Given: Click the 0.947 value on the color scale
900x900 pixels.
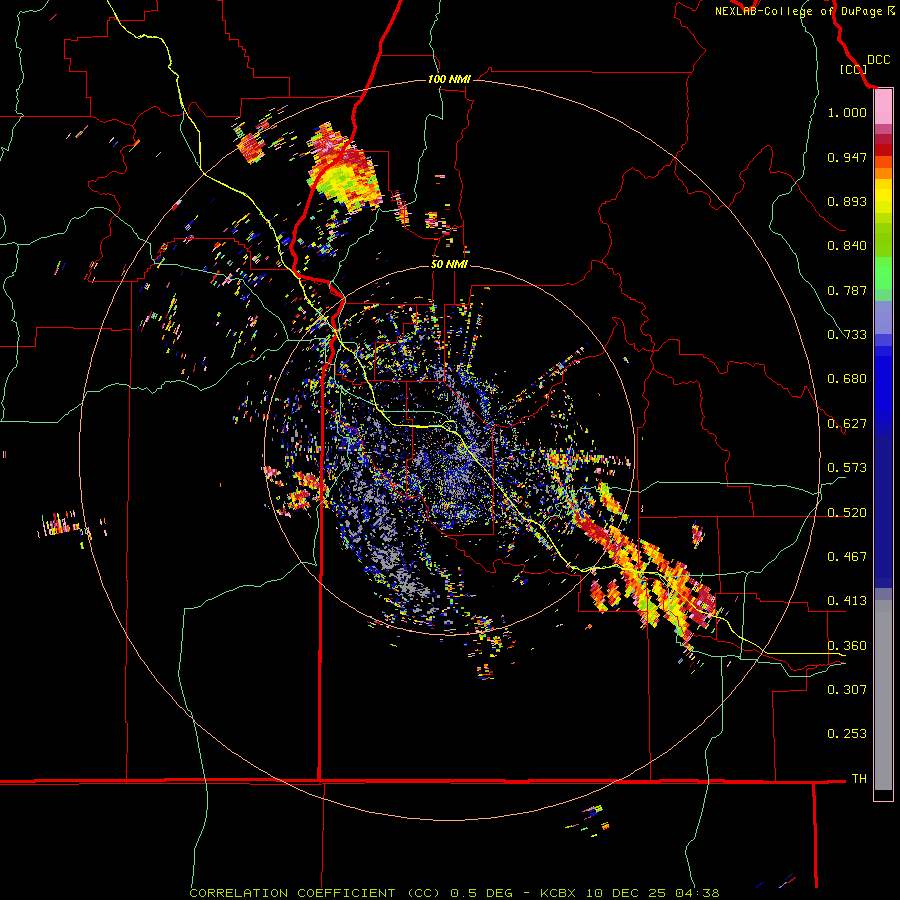Looking at the screenshot, I should (x=847, y=157).
